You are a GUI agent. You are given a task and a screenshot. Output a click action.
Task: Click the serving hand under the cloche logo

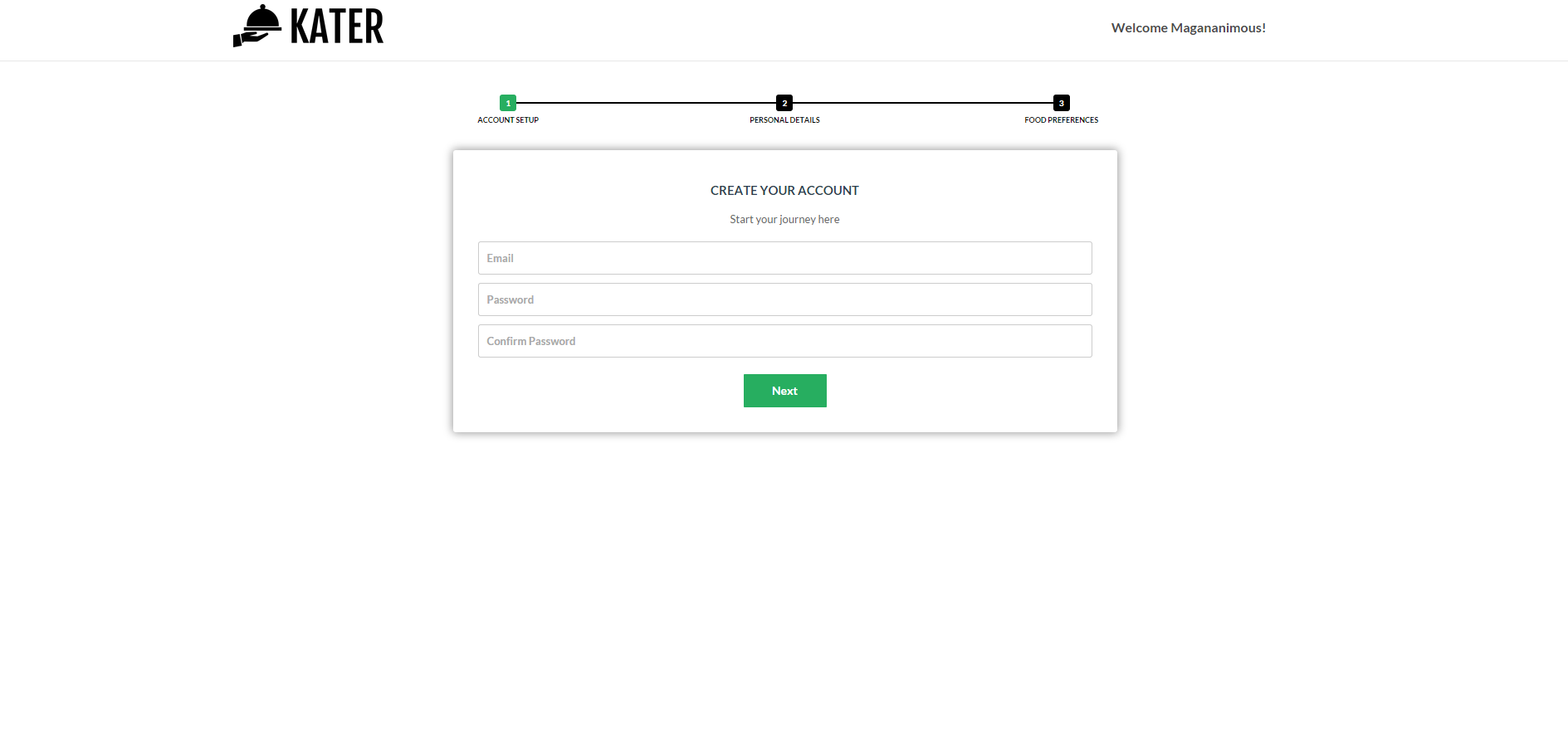click(x=251, y=40)
